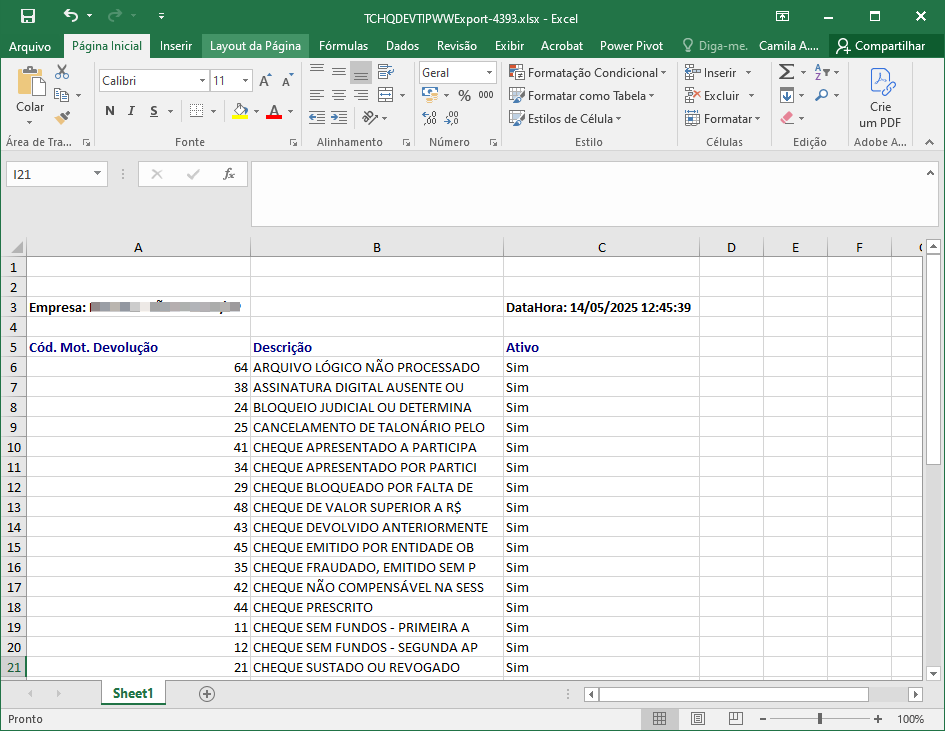Click the Sort and Filter icon
Viewport: 945px width, 731px height.
(x=821, y=72)
